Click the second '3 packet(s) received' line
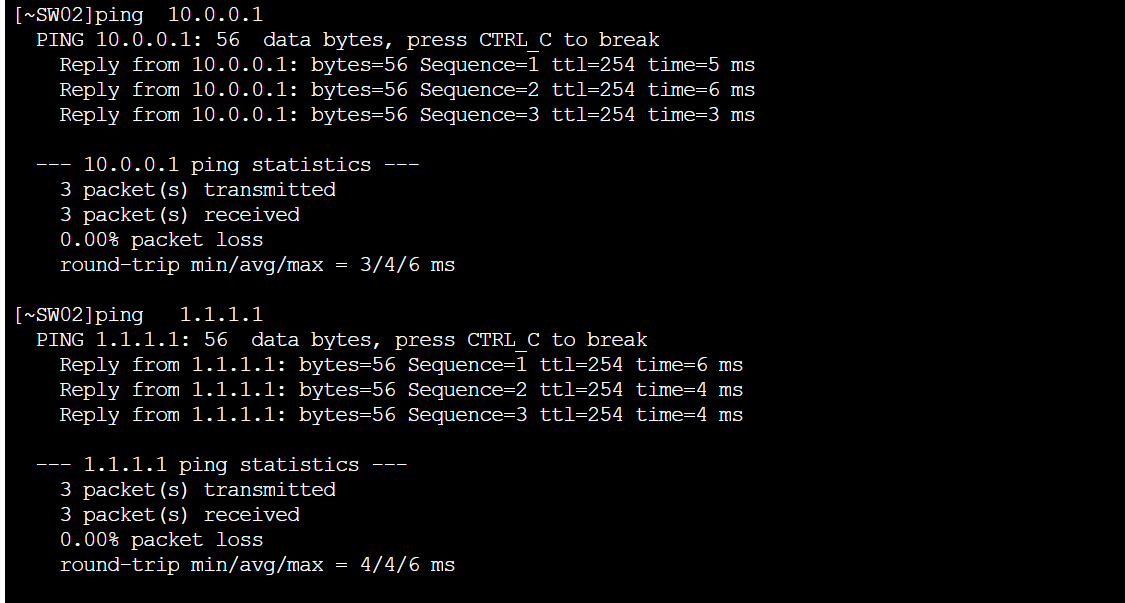This screenshot has width=1125, height=603. pyautogui.click(x=180, y=515)
